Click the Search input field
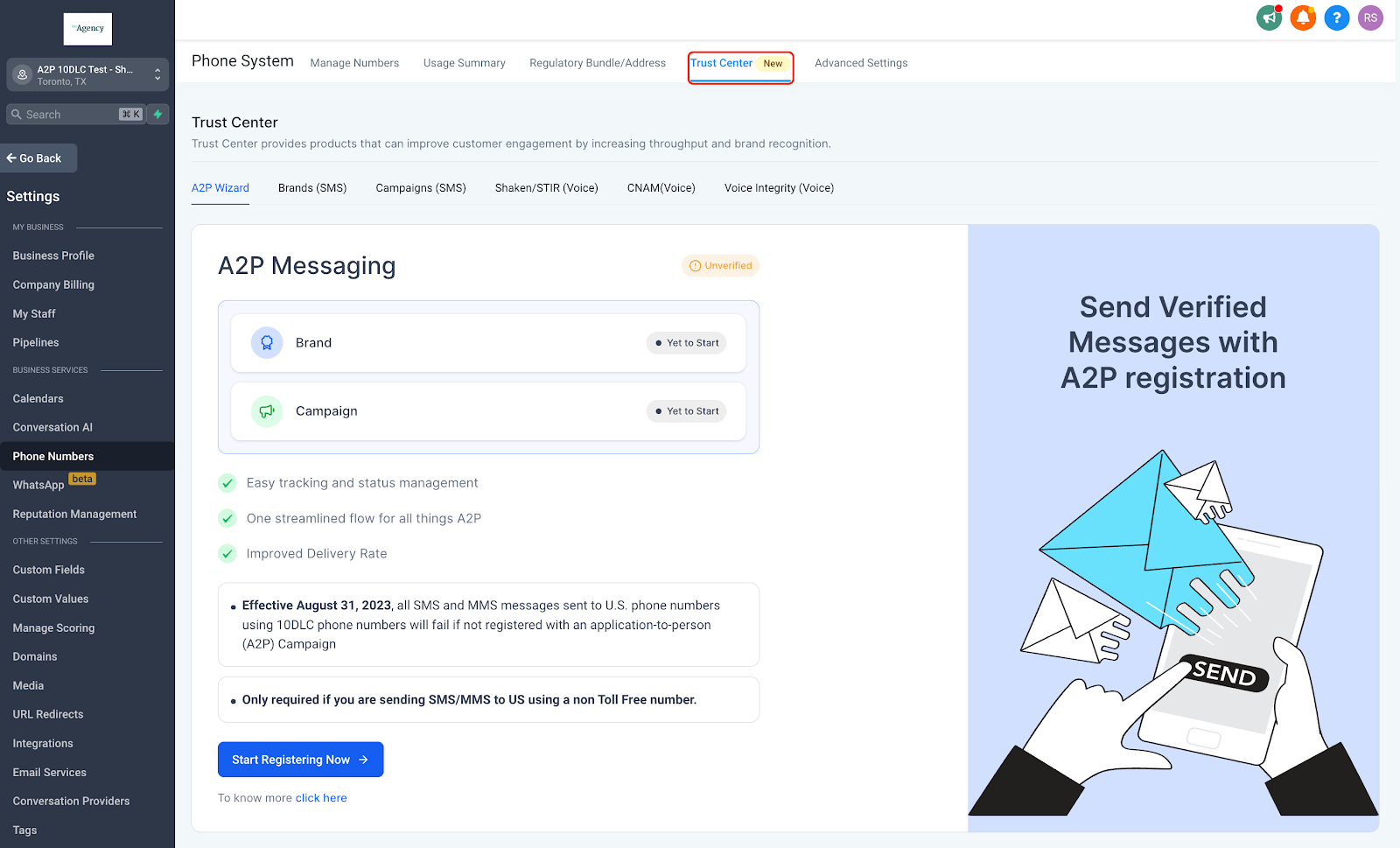 click(75, 115)
